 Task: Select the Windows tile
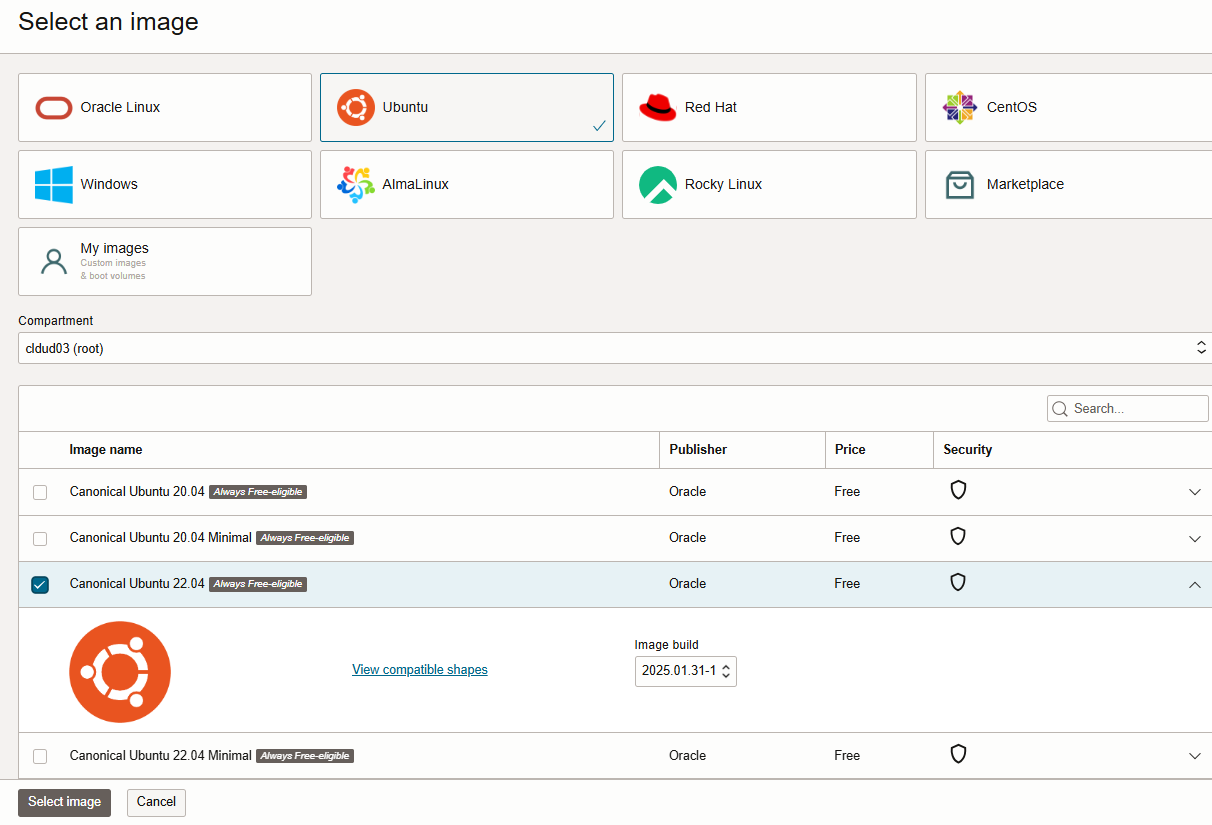point(165,184)
